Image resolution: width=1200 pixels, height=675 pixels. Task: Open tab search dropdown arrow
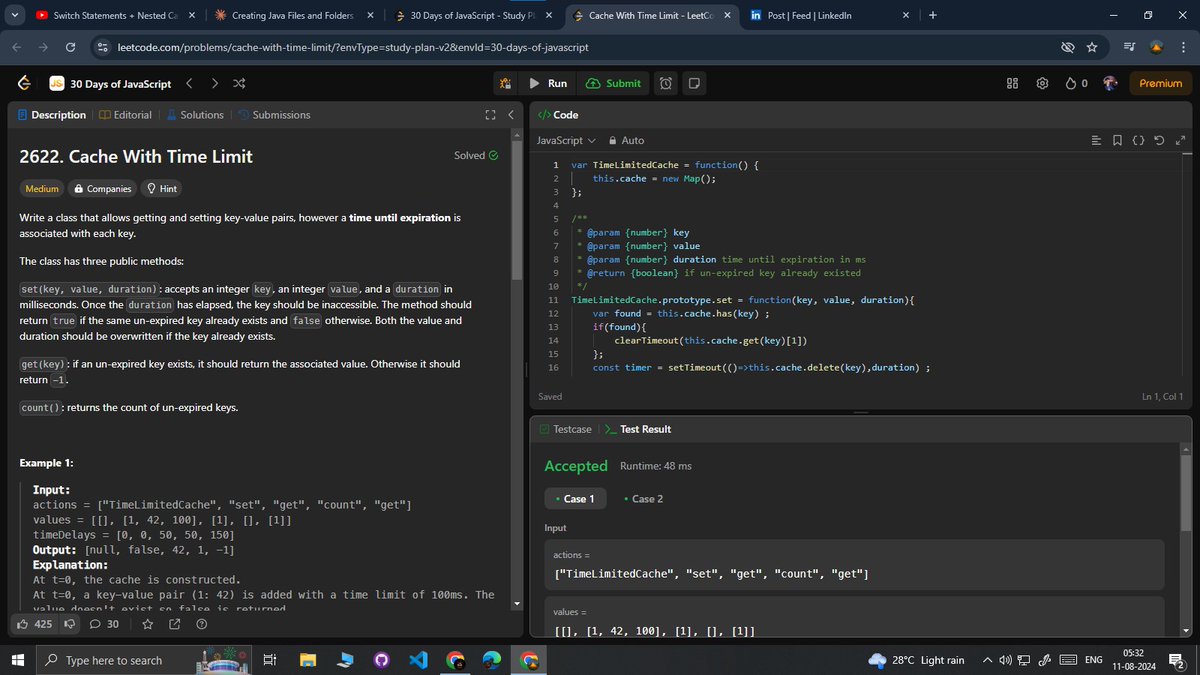coord(13,16)
